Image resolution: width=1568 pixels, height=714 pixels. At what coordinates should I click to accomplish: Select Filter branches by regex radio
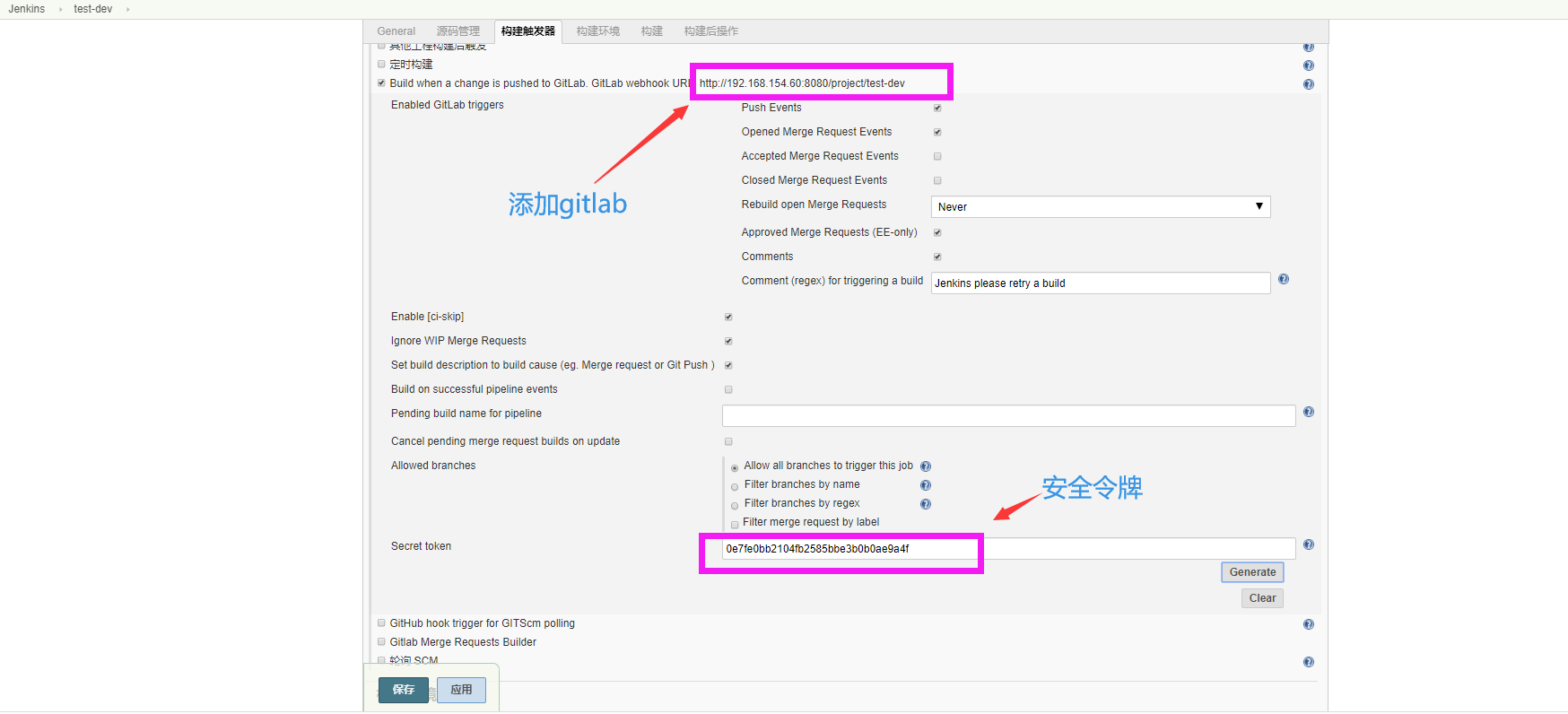click(735, 506)
